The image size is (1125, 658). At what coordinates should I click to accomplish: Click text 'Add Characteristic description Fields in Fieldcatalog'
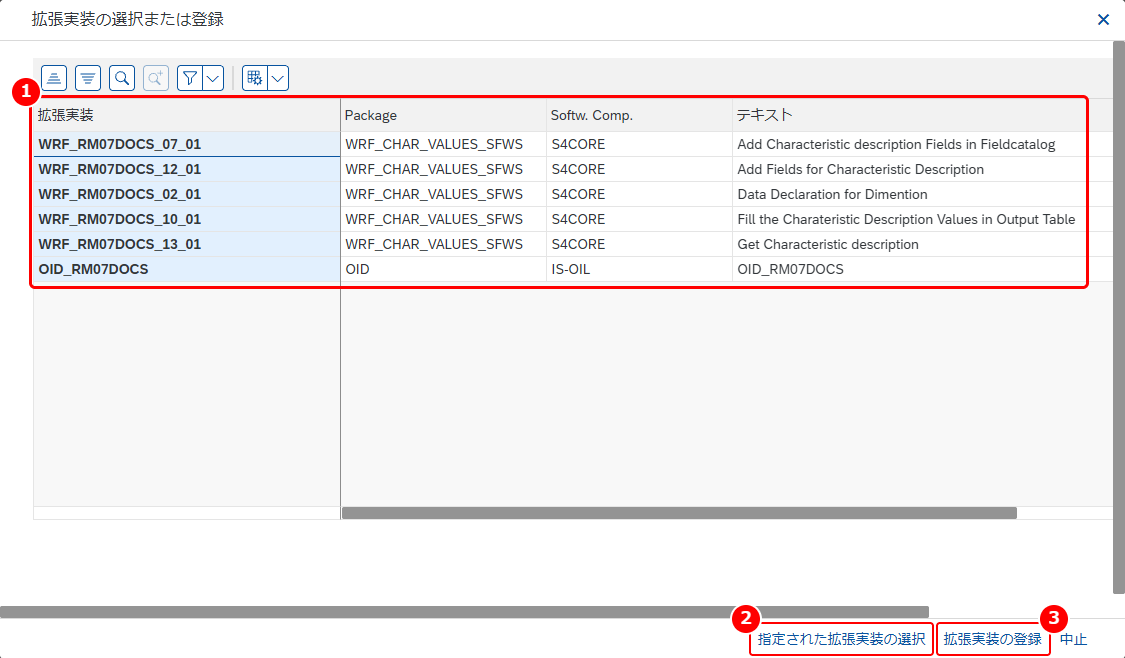896,144
